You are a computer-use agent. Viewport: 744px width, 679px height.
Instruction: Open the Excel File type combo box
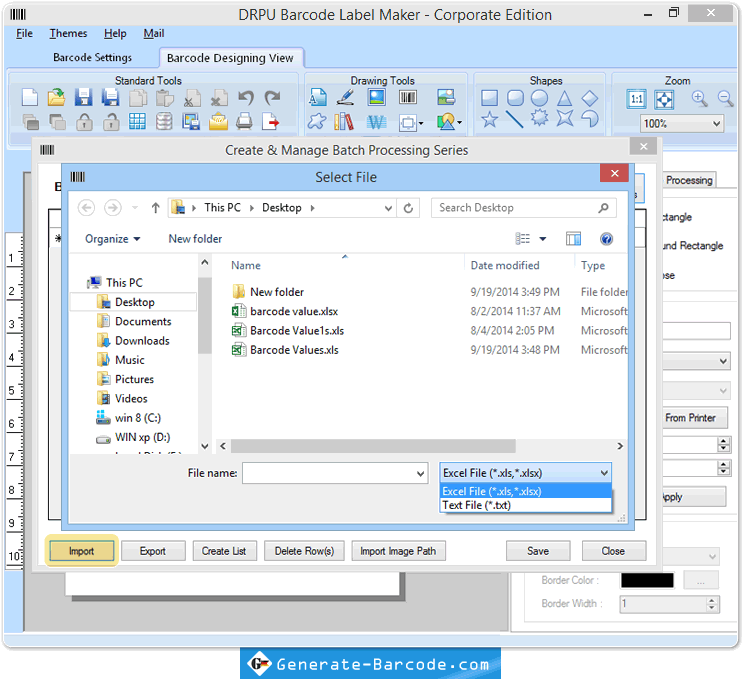point(525,473)
